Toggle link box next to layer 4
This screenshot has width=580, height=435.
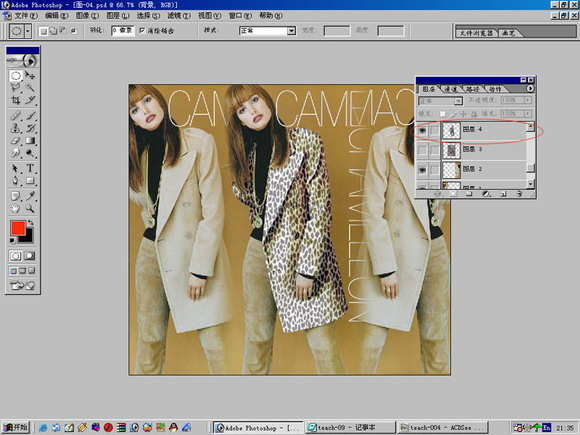click(435, 130)
